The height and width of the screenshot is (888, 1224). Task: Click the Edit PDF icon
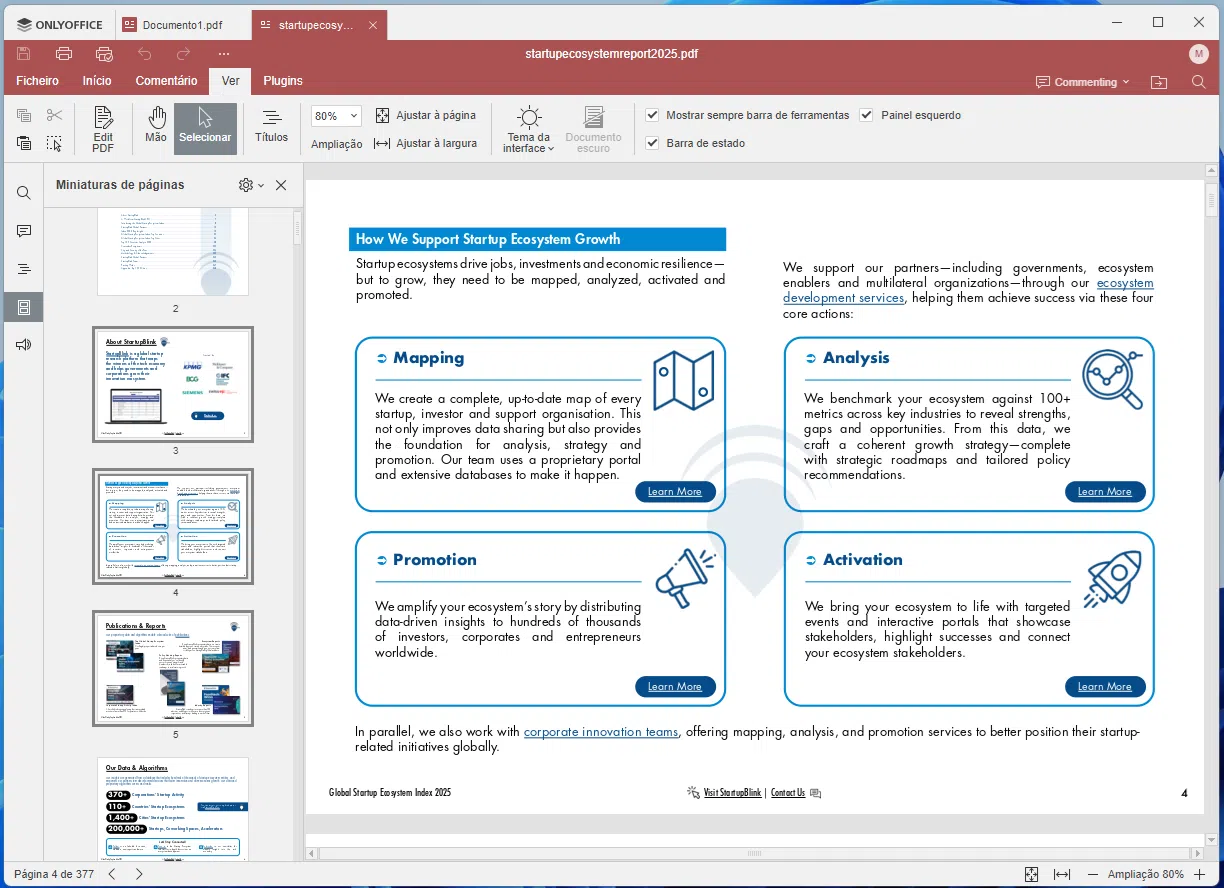point(103,129)
